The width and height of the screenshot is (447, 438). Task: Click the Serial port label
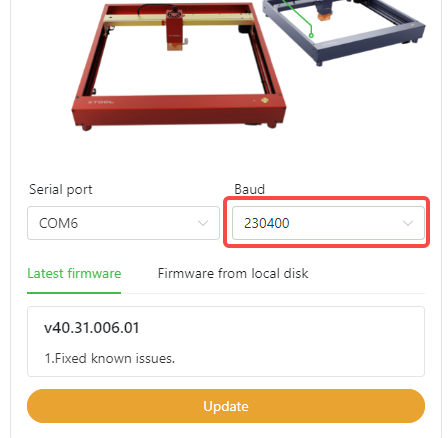pyautogui.click(x=61, y=190)
